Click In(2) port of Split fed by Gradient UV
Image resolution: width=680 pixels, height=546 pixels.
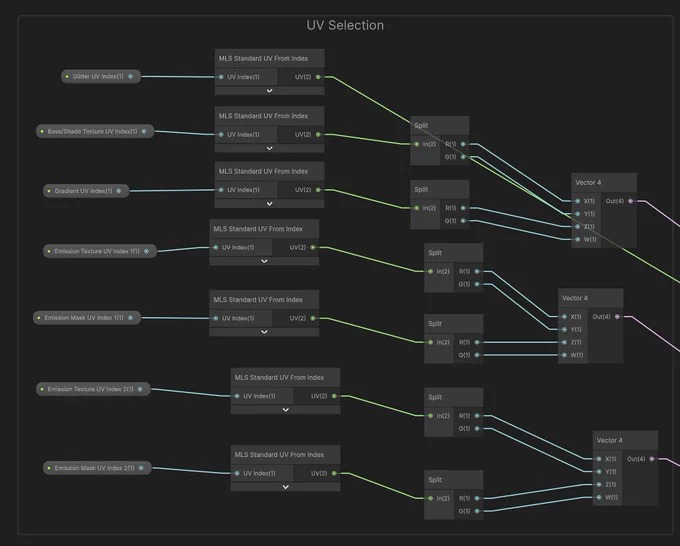point(417,208)
